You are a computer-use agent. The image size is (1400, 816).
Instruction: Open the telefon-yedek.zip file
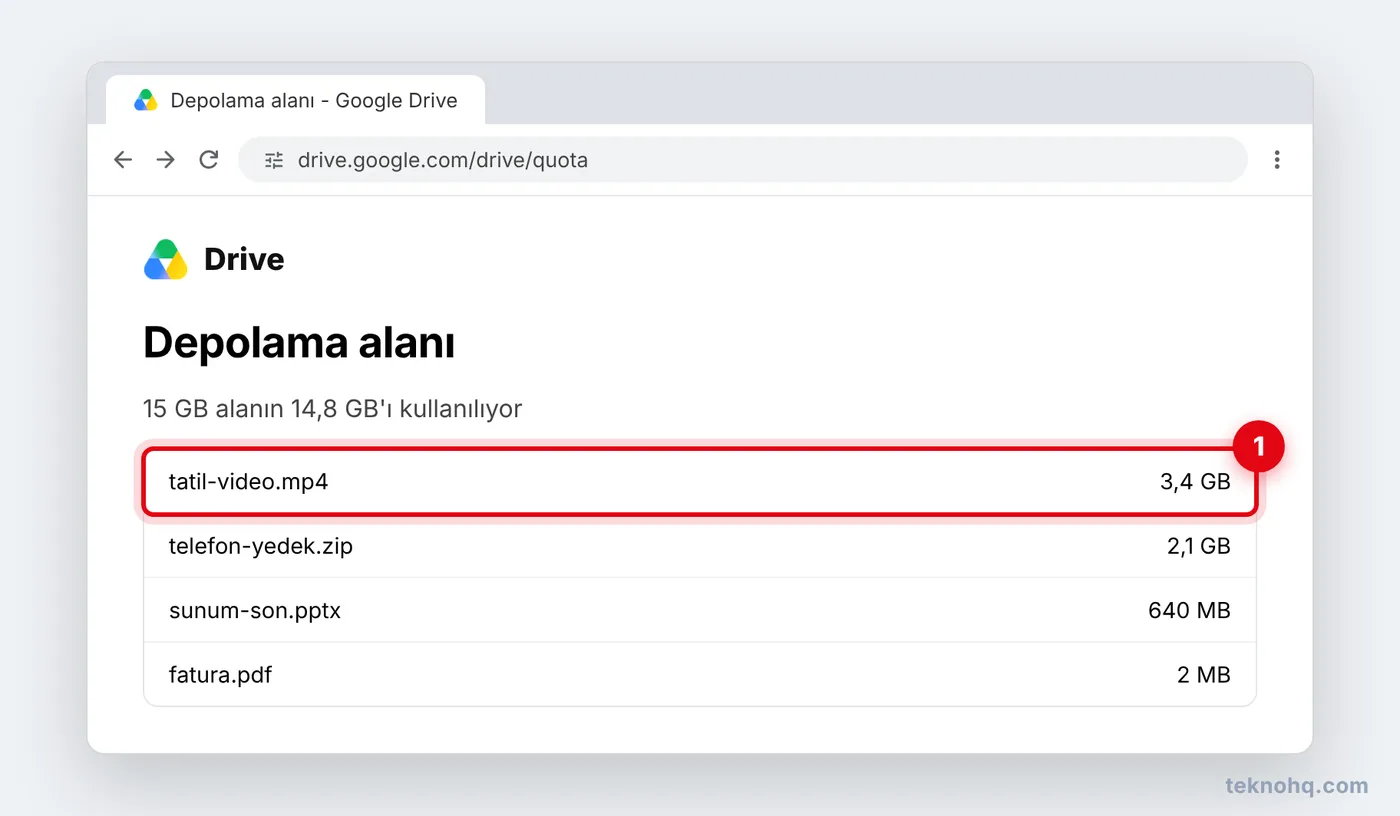700,546
